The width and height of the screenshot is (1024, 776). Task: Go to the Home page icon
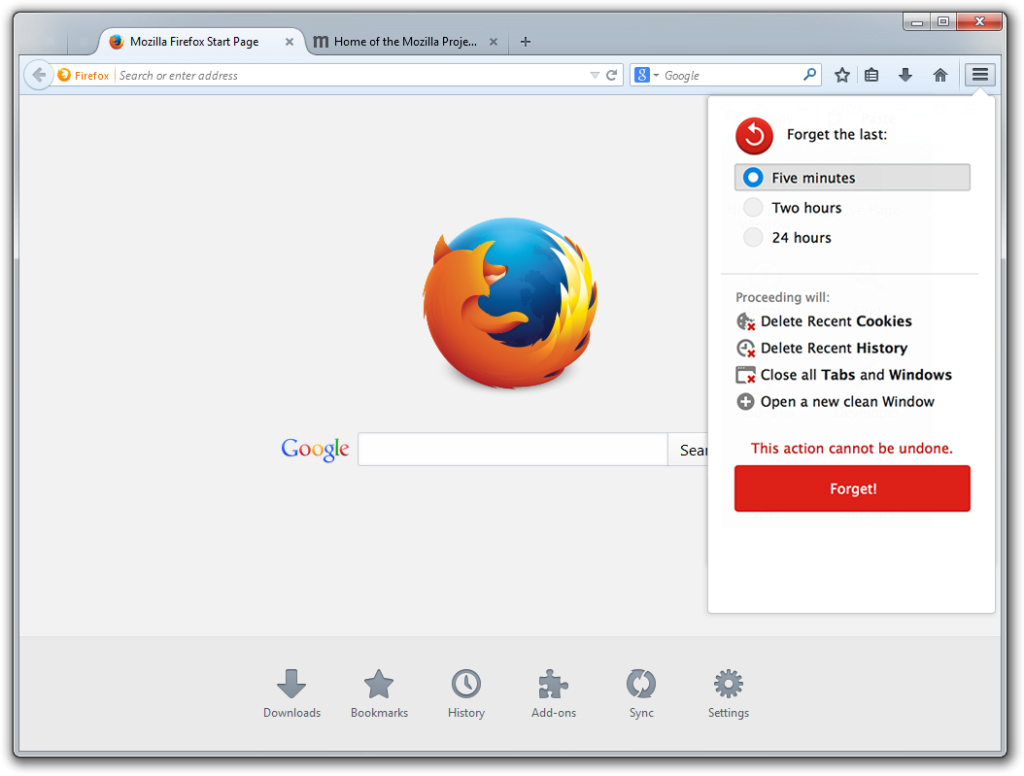[940, 75]
